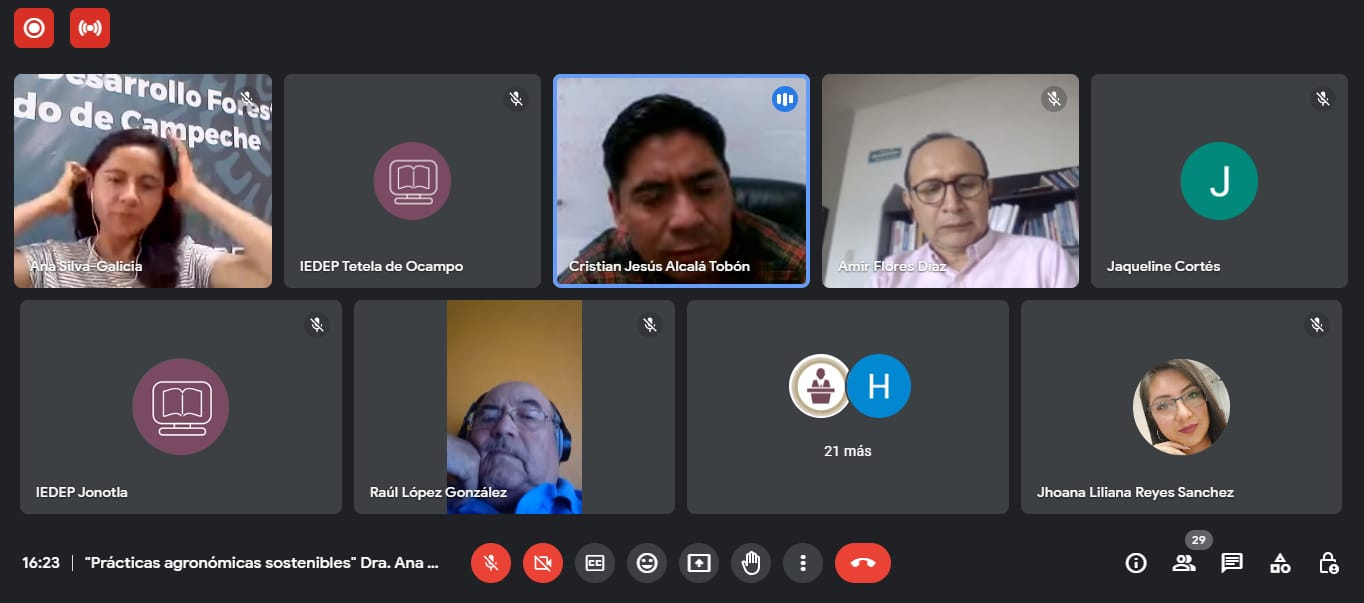Open the emoji reactions picker
Screen dimensions: 1364x603
[647, 563]
